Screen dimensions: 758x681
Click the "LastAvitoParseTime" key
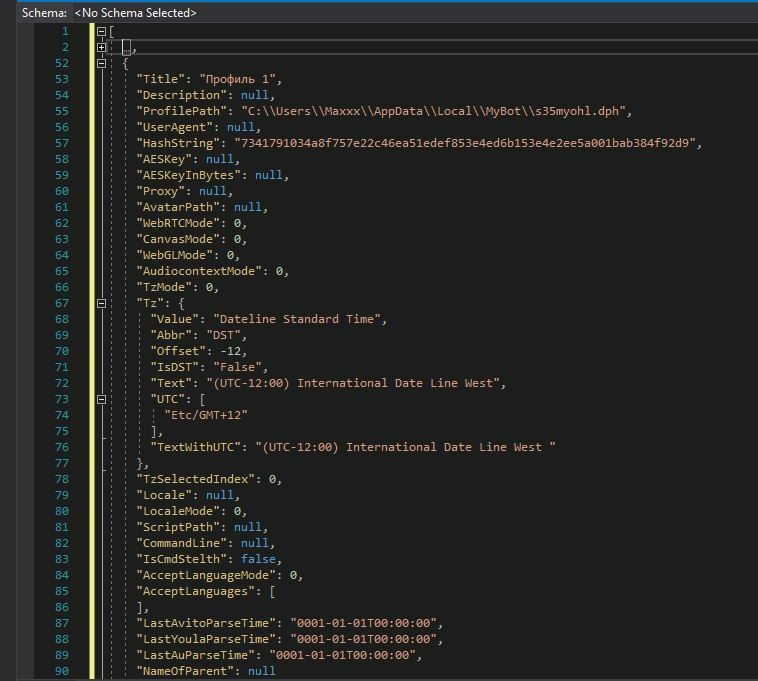(x=206, y=623)
